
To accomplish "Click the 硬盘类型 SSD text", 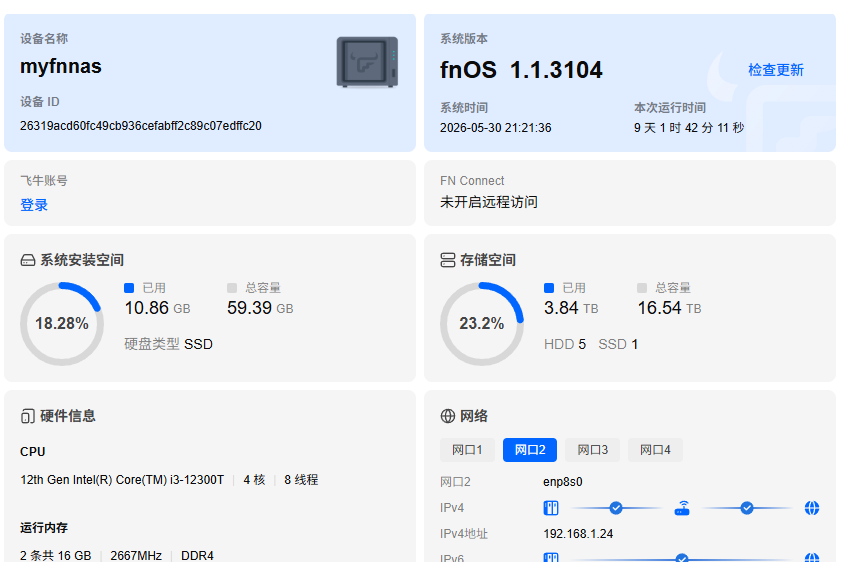I will [x=168, y=344].
